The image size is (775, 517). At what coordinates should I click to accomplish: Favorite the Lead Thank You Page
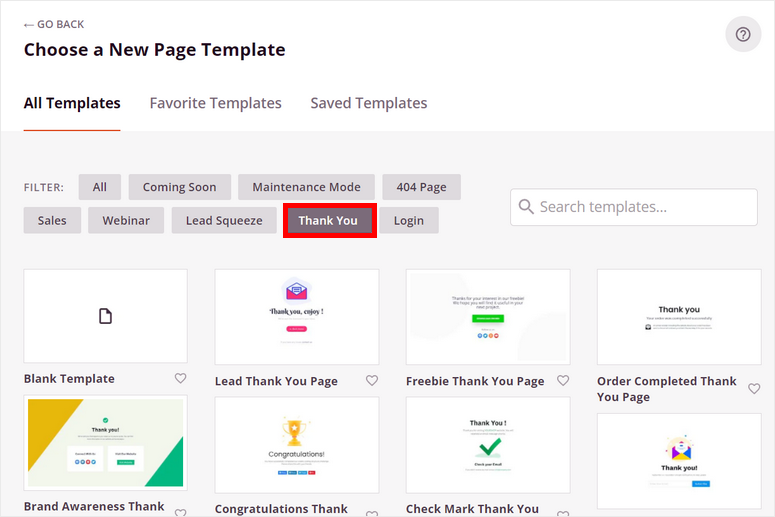pos(372,381)
